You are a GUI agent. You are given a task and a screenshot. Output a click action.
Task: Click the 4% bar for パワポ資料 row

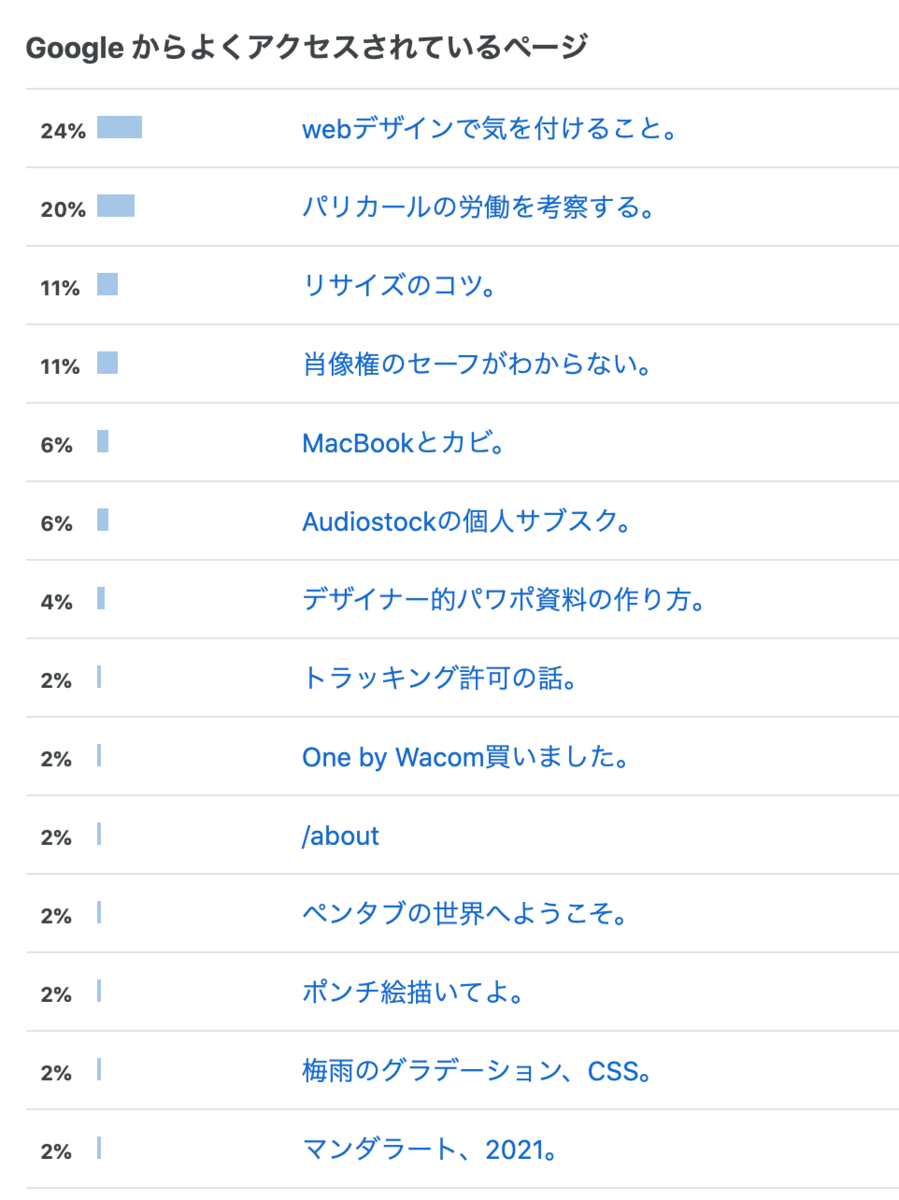(x=101, y=598)
